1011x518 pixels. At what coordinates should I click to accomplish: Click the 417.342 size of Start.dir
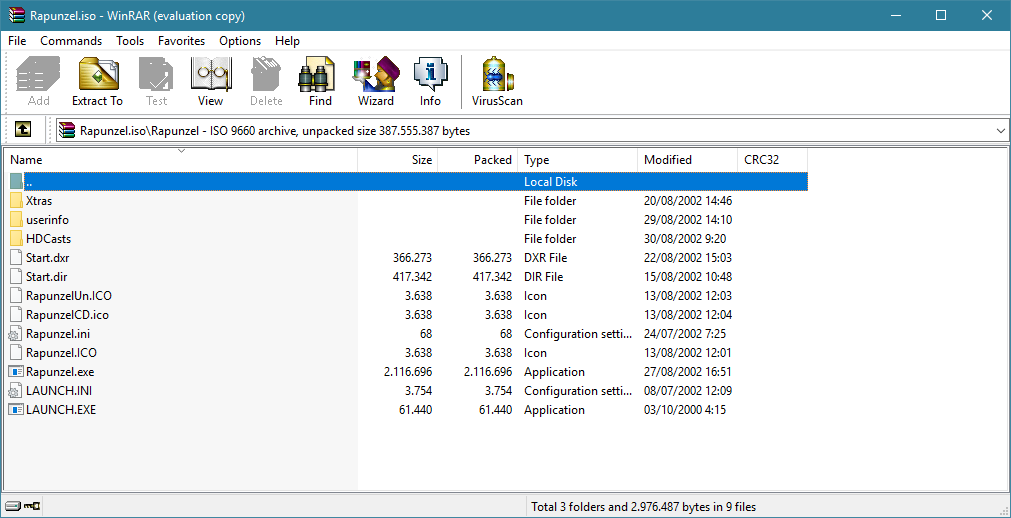pos(412,277)
